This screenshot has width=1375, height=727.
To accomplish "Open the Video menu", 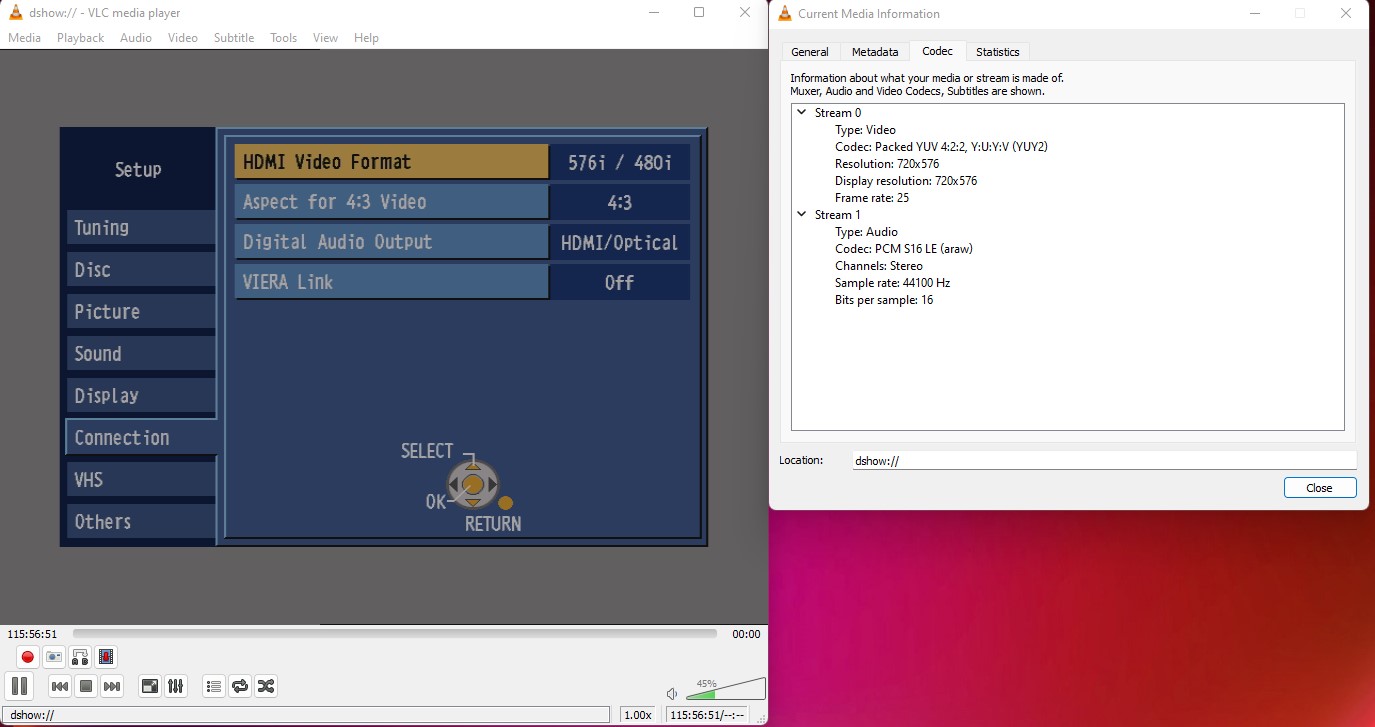I will 183,38.
